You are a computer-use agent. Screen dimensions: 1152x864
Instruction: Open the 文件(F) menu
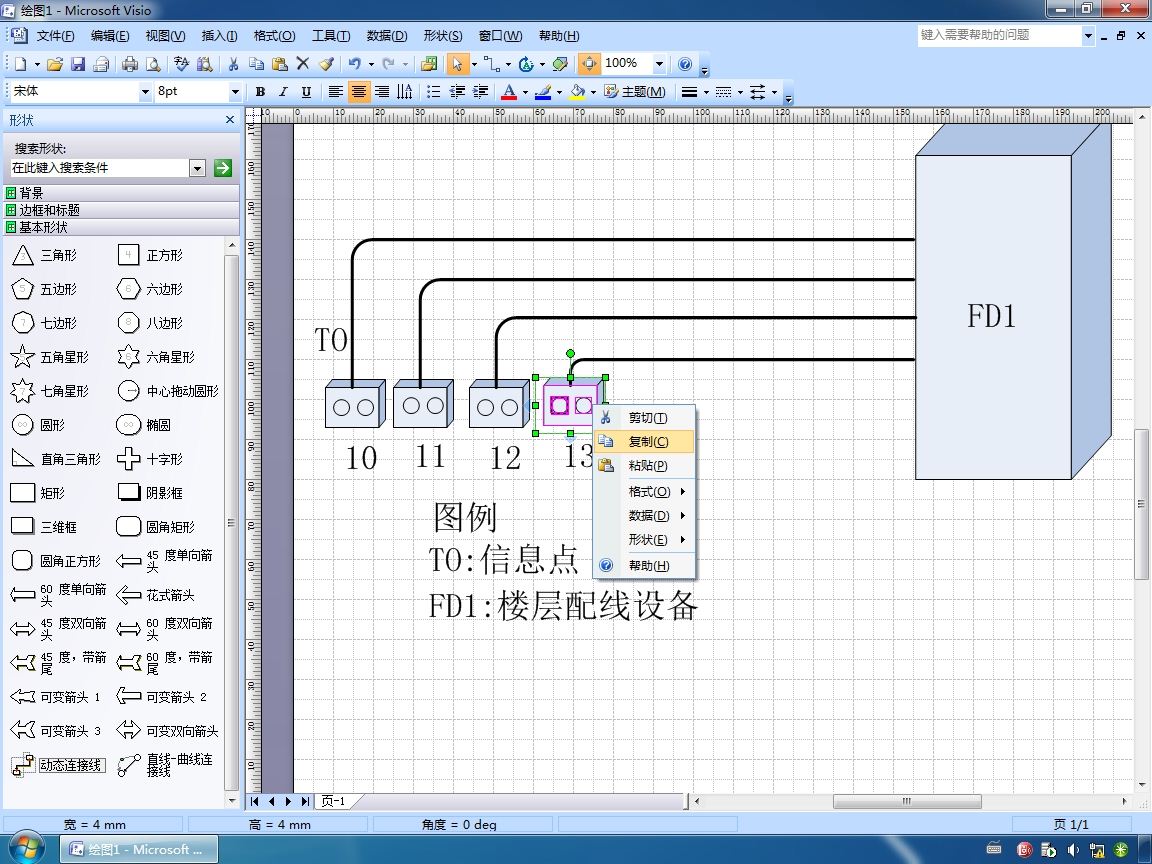tap(56, 35)
